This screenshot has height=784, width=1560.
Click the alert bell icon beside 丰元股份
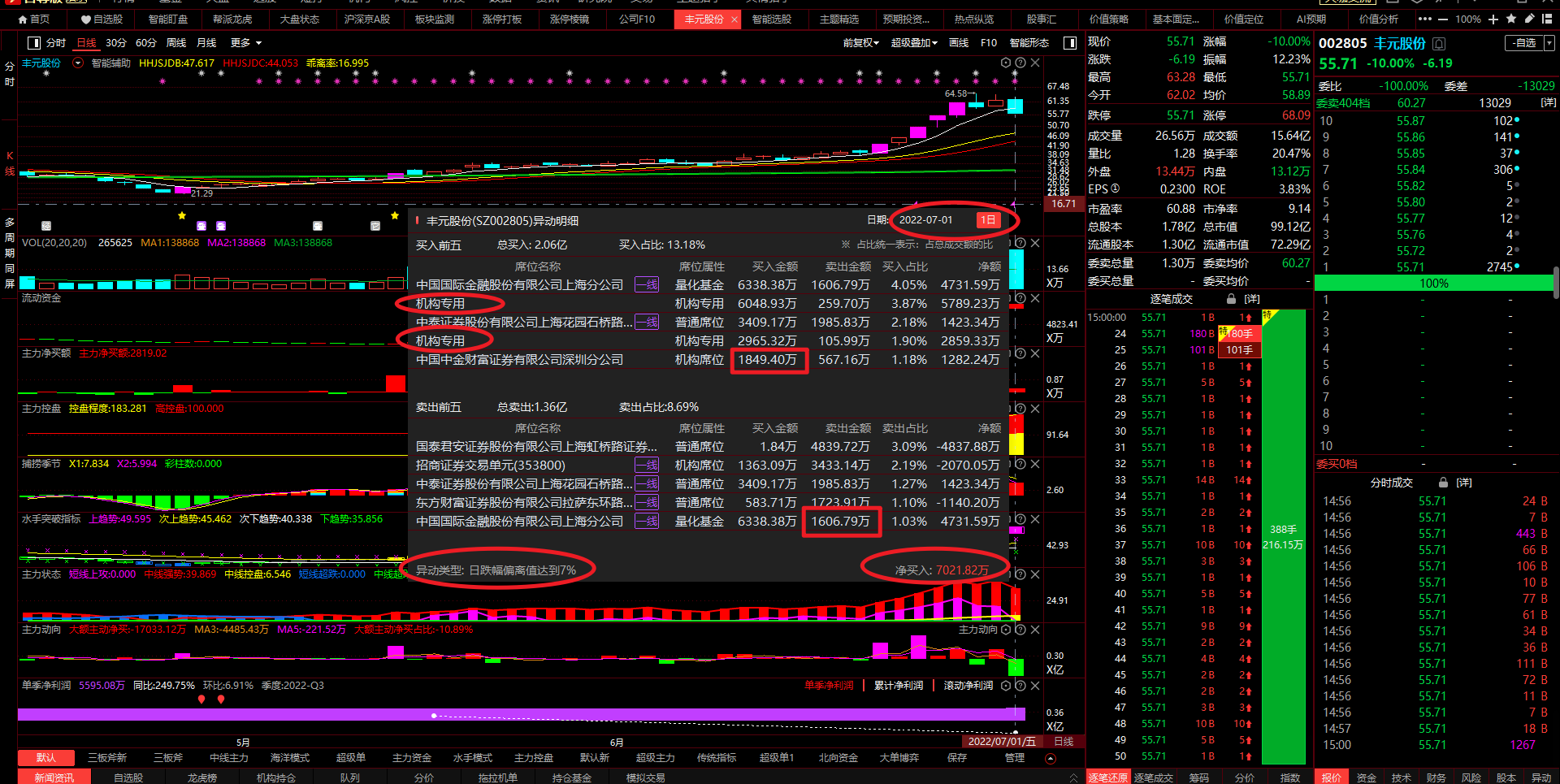coord(1439,44)
